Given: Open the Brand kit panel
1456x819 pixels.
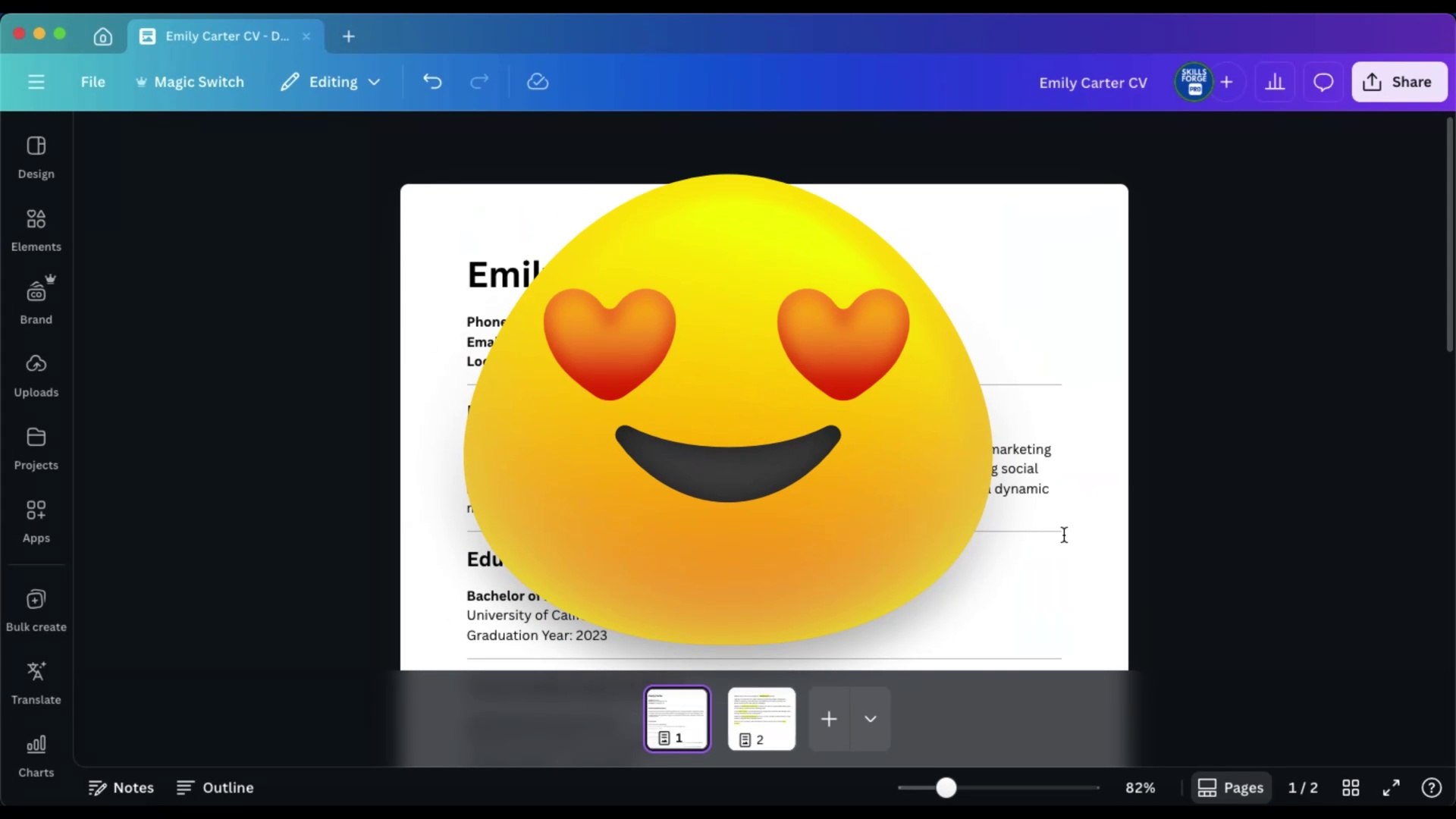Looking at the screenshot, I should click(36, 301).
